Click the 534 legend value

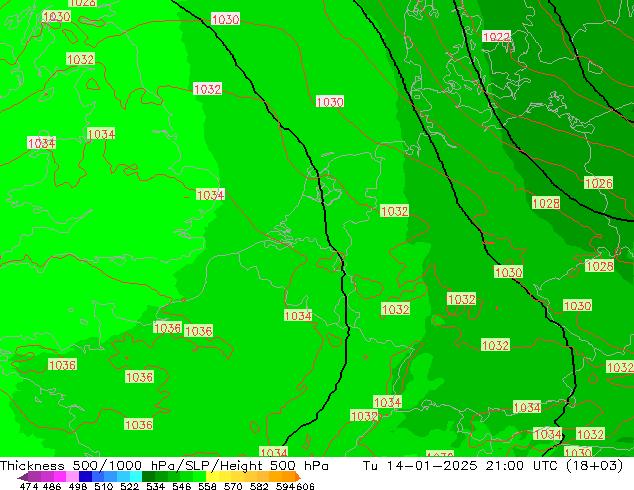click(x=155, y=486)
